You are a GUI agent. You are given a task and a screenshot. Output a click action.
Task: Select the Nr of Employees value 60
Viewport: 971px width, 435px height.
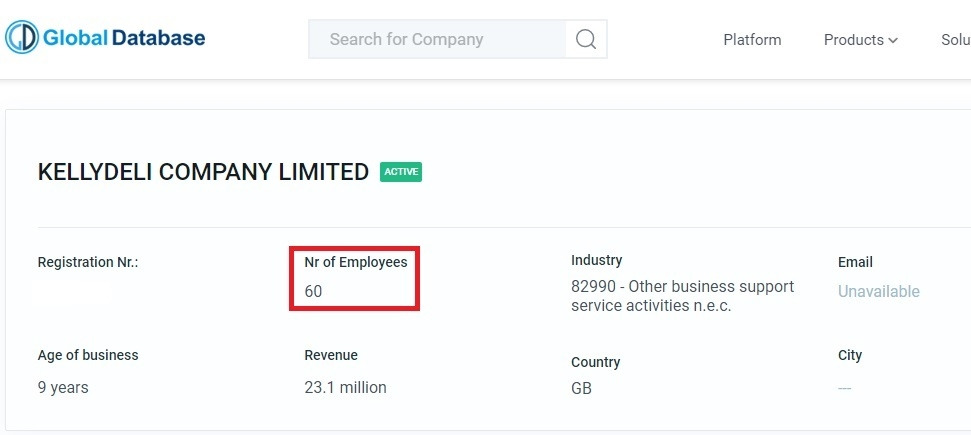pos(313,291)
